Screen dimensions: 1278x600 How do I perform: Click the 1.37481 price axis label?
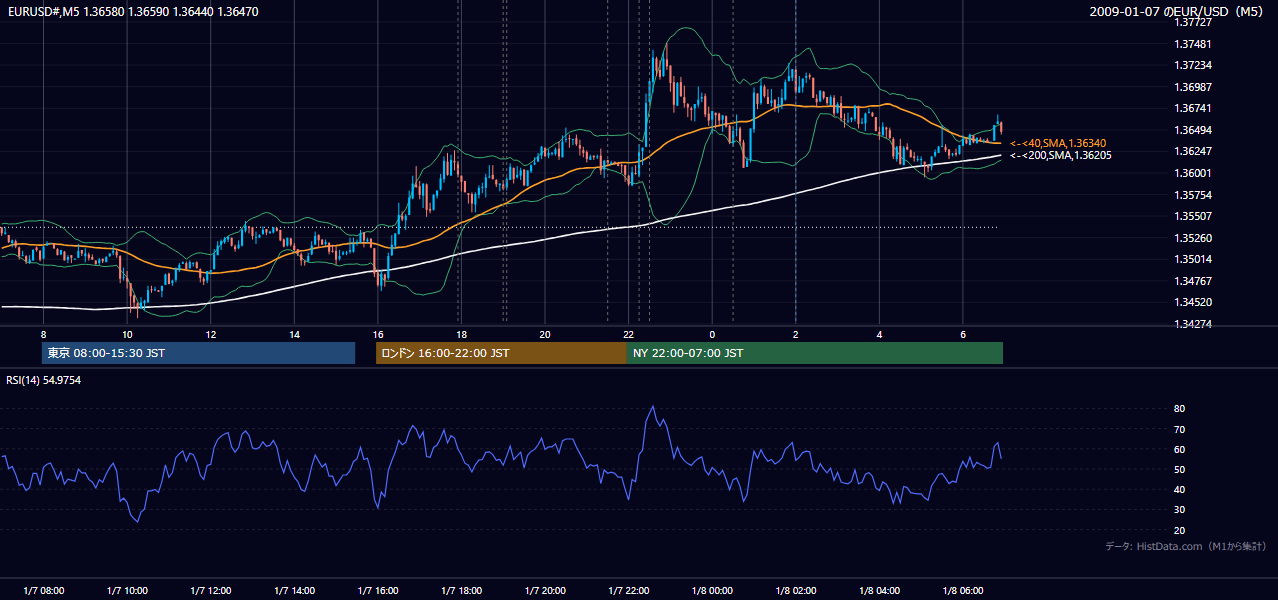click(x=1193, y=44)
